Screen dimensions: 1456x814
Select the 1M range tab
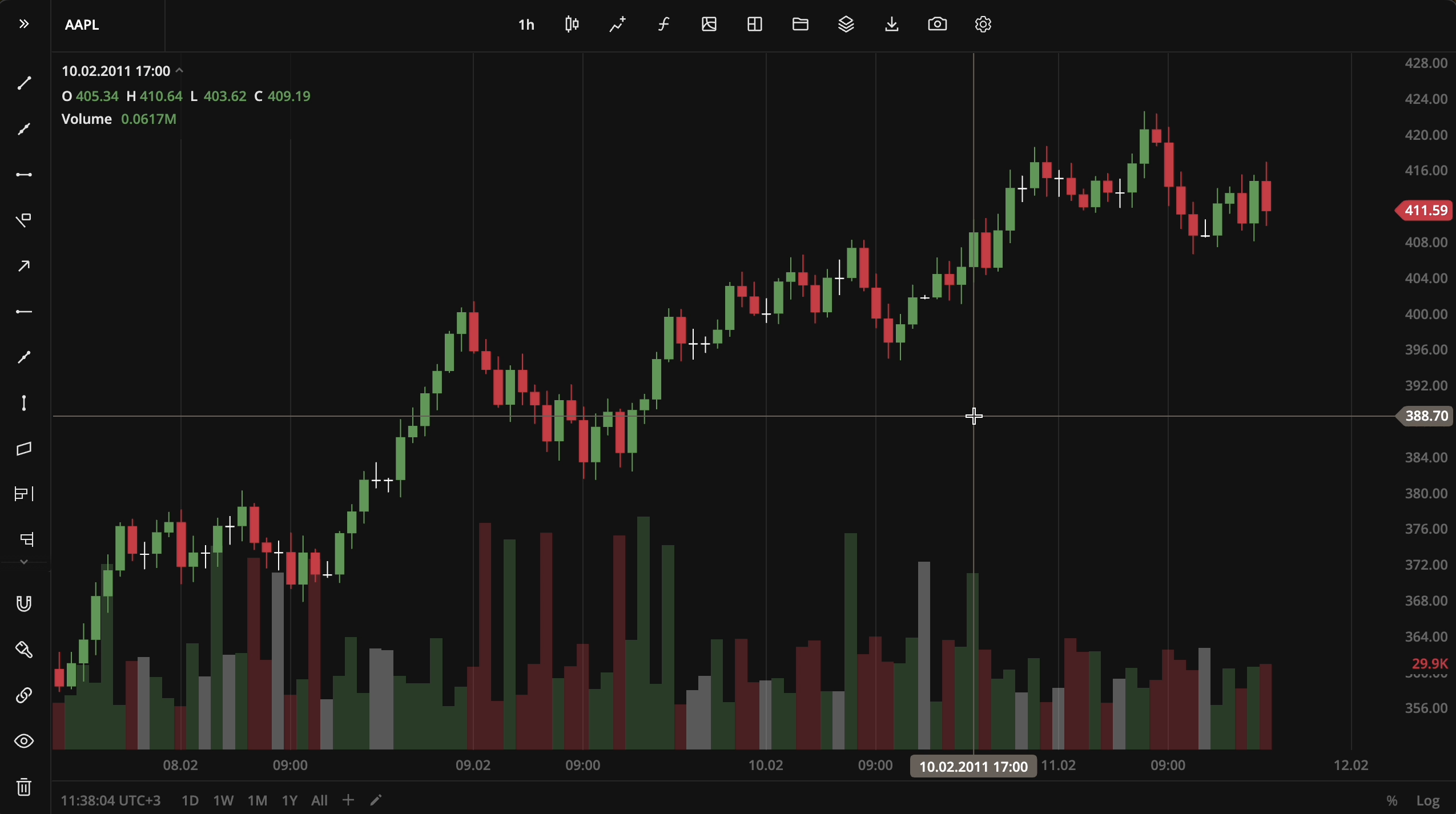click(257, 800)
